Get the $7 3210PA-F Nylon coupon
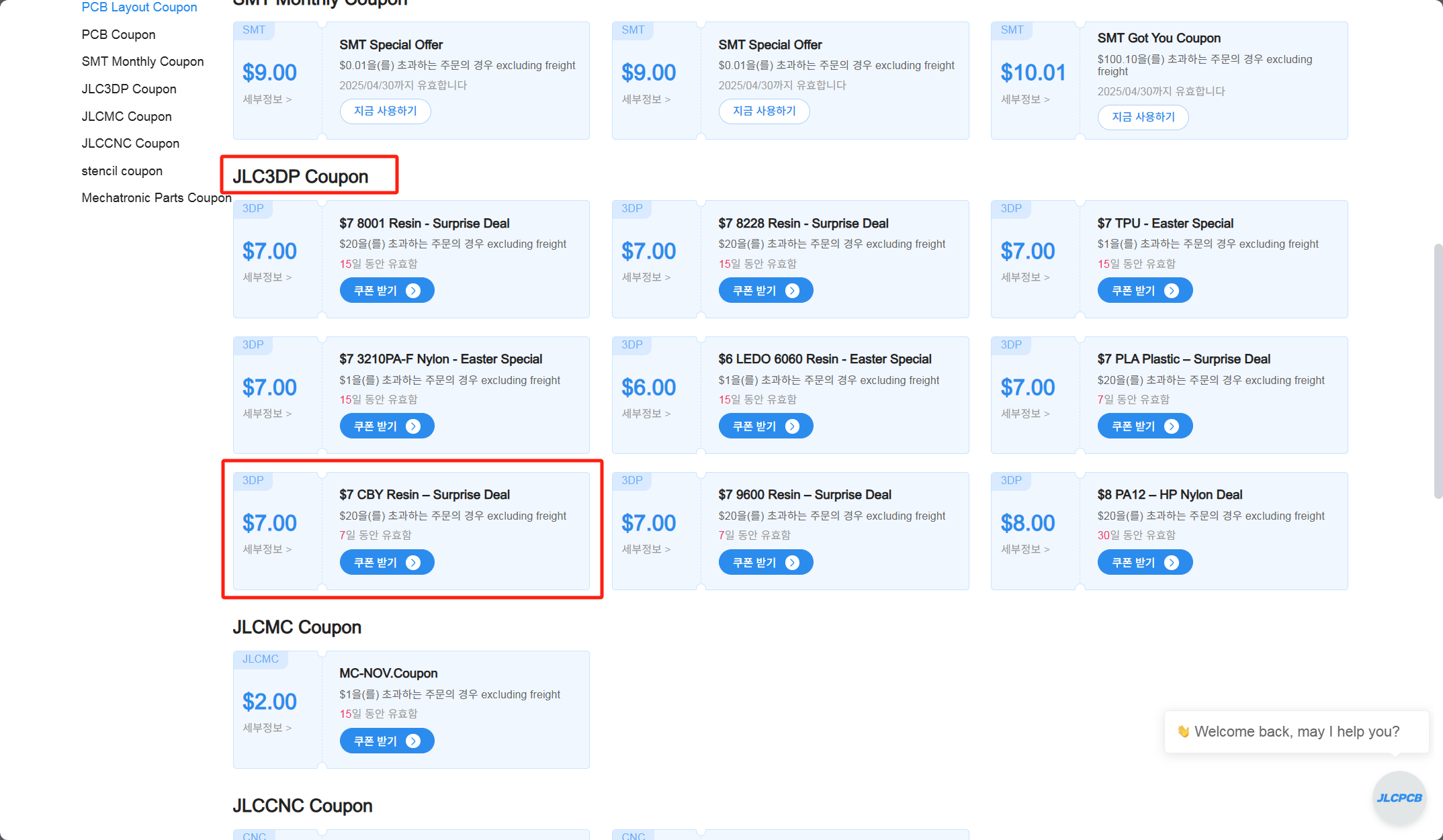Viewport: 1443px width, 840px height. [387, 426]
